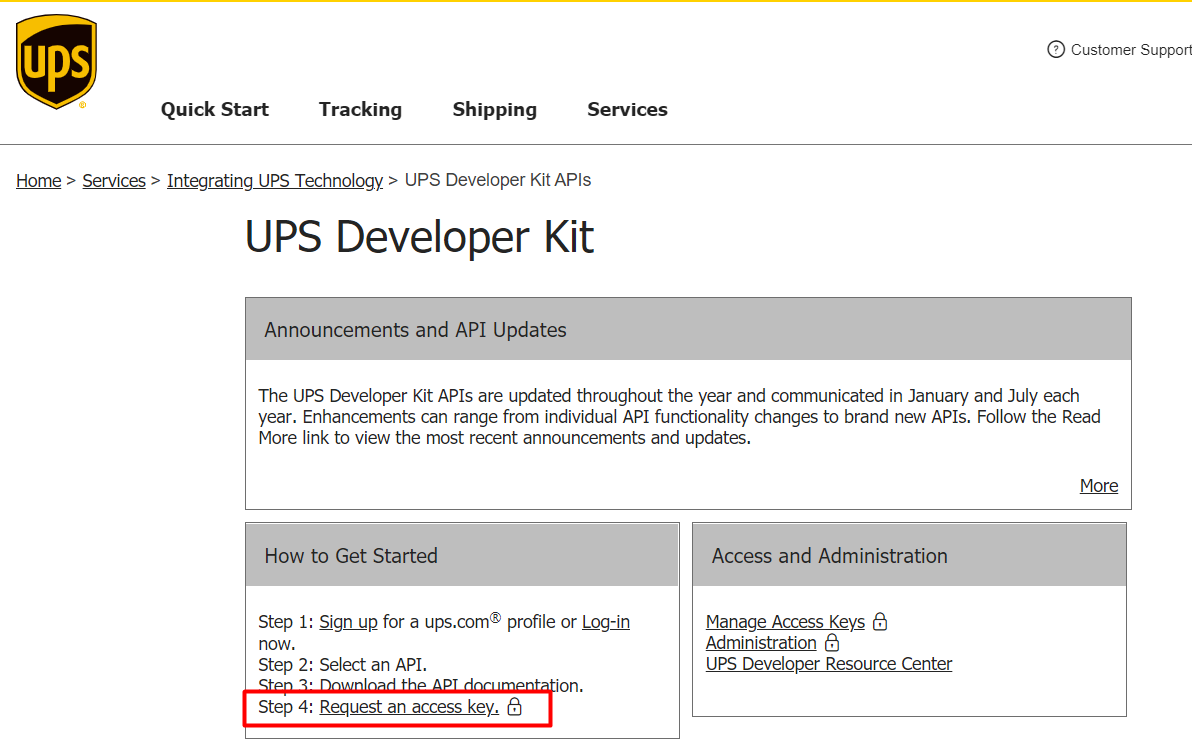Click lock icon next to Manage Access Keys
The image size is (1192, 751).
(x=880, y=622)
